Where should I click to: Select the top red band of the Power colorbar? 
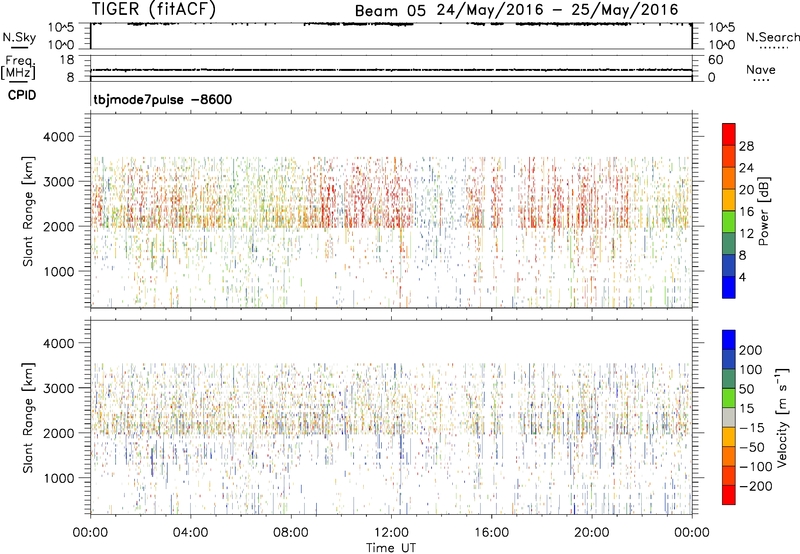click(x=729, y=134)
